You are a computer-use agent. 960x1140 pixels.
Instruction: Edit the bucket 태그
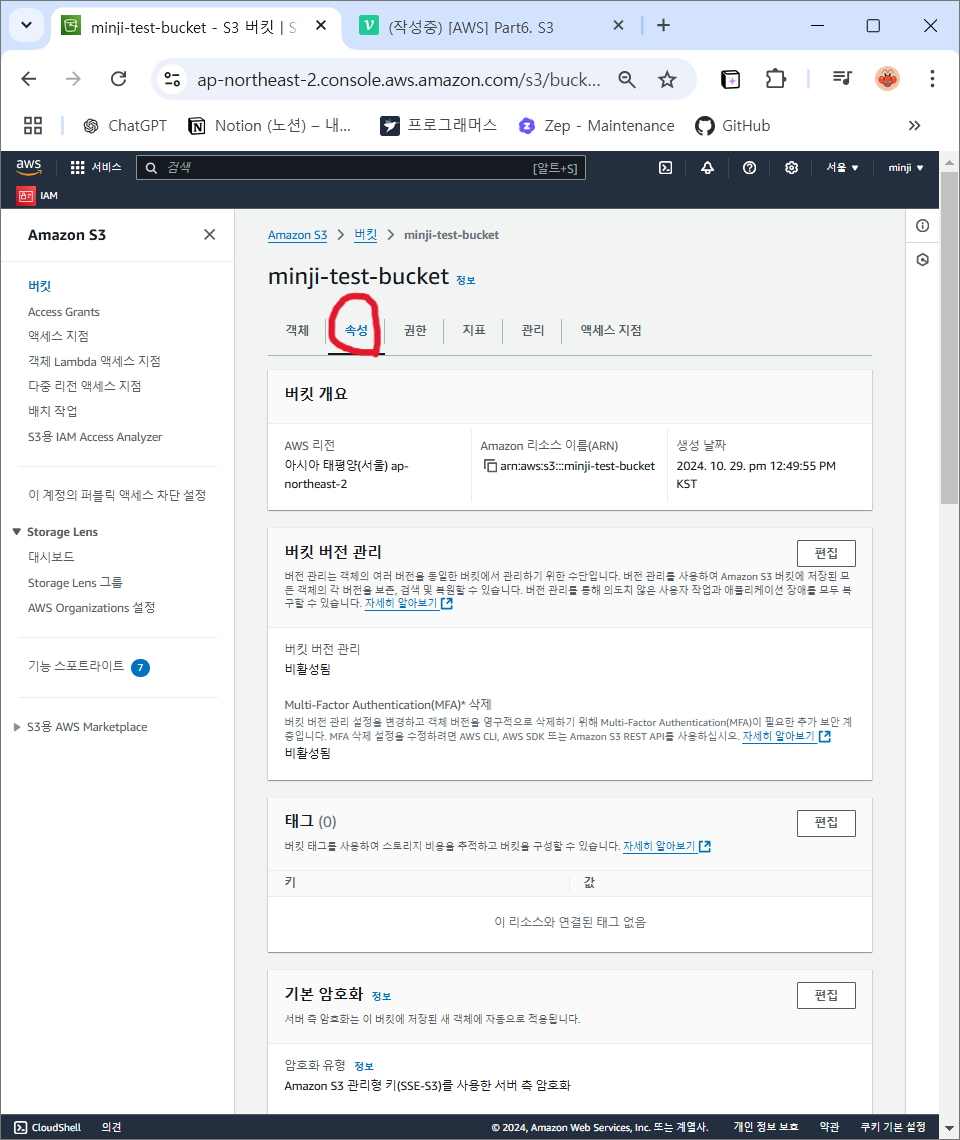pos(825,823)
